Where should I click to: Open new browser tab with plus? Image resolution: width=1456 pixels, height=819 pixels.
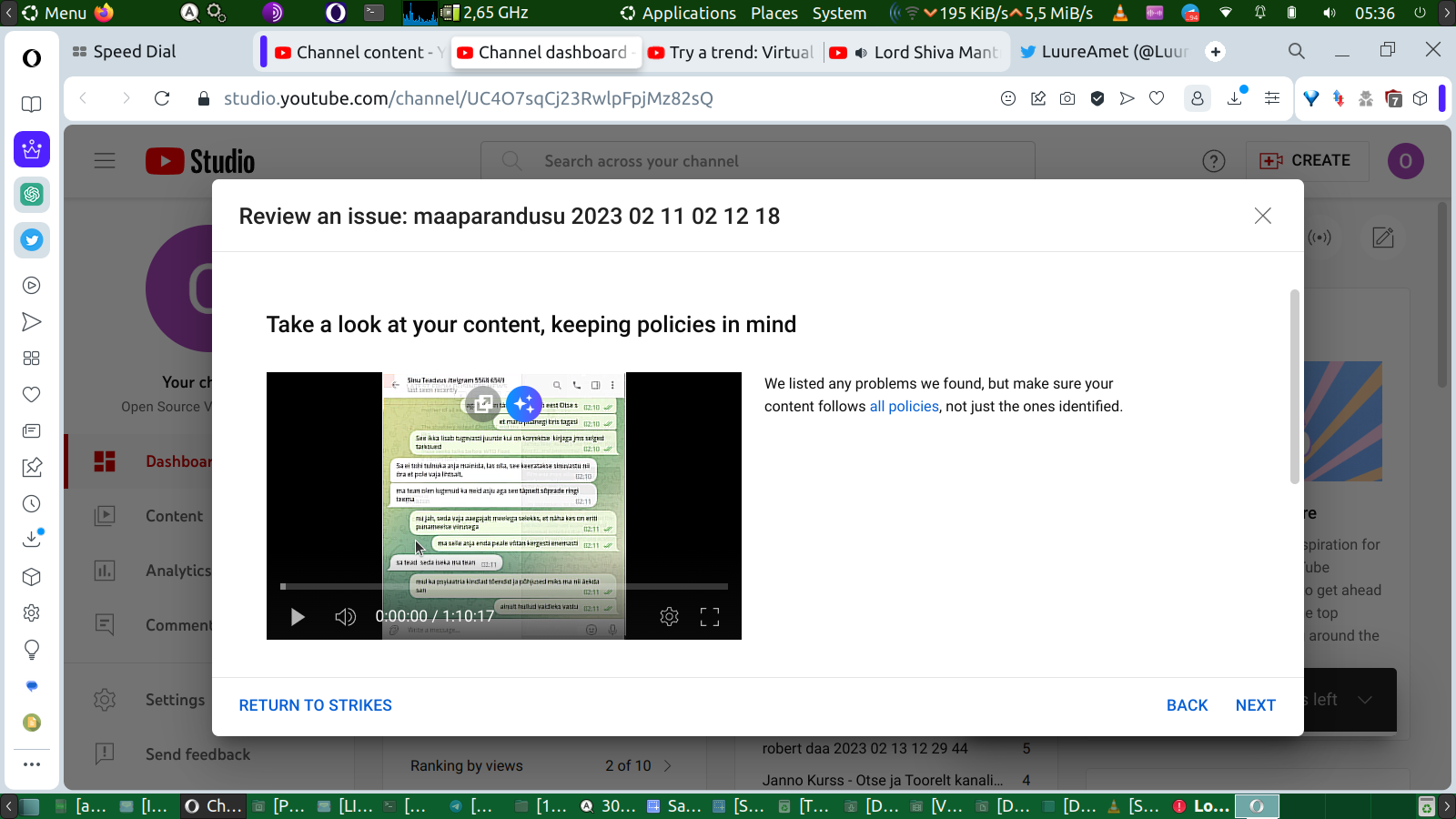[x=1215, y=52]
